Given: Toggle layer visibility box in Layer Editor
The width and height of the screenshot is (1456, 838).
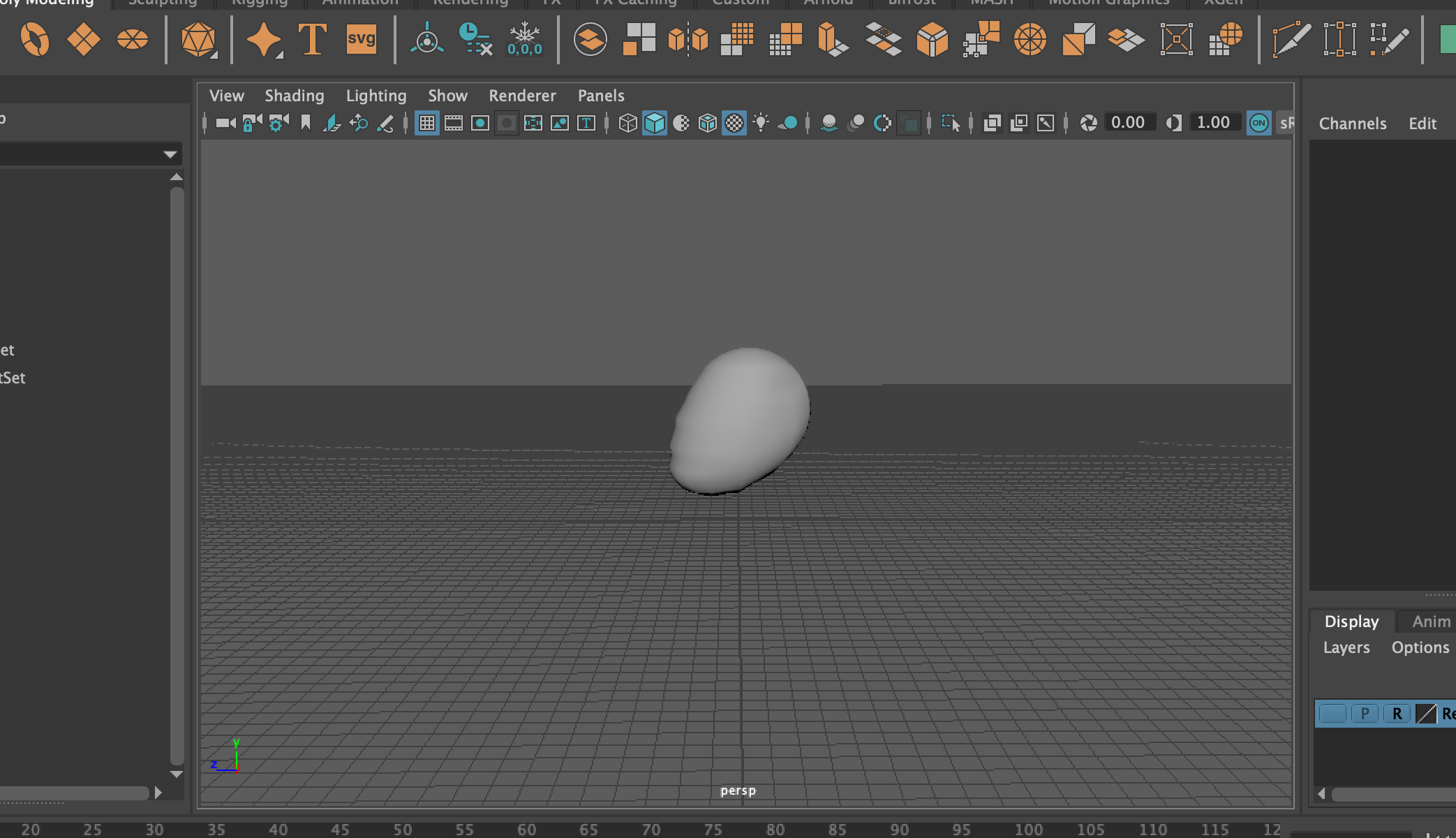Looking at the screenshot, I should pos(1332,714).
